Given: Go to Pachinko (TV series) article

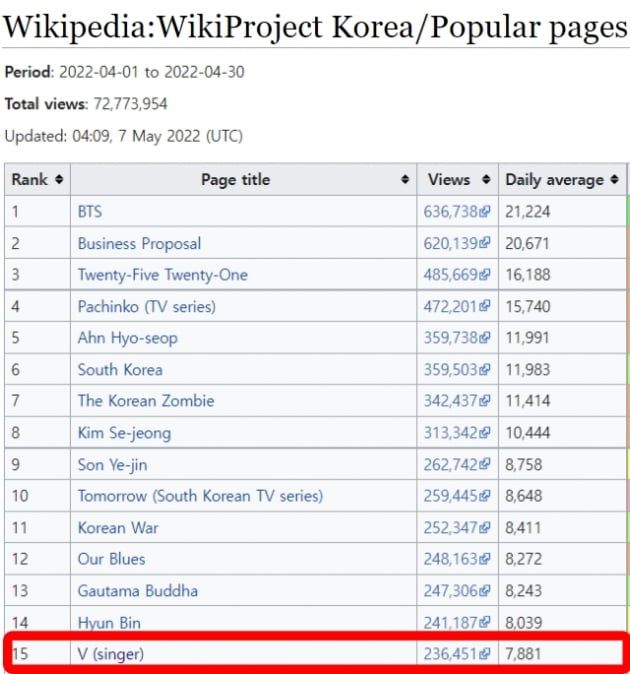Looking at the screenshot, I should (x=146, y=306).
